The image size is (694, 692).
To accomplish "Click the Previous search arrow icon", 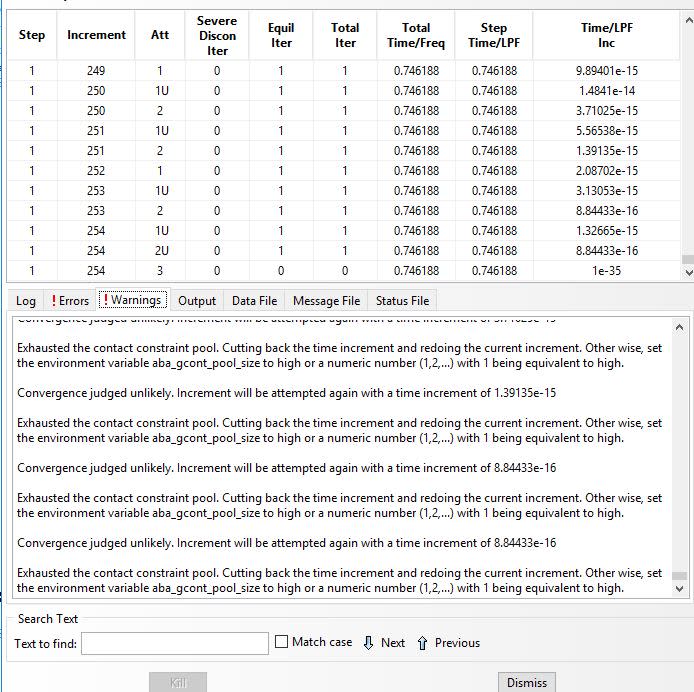I will click(x=422, y=642).
